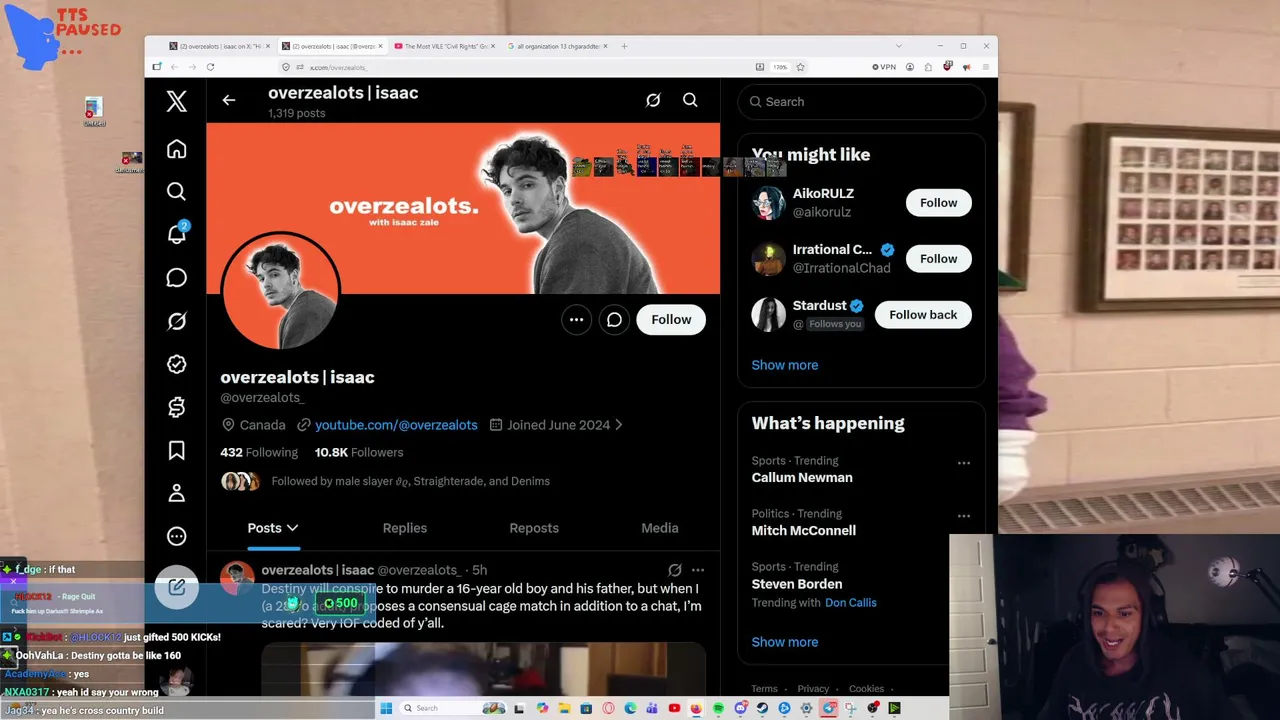Click the Grok icon on the first post
The width and height of the screenshot is (1280, 720).
pos(675,570)
